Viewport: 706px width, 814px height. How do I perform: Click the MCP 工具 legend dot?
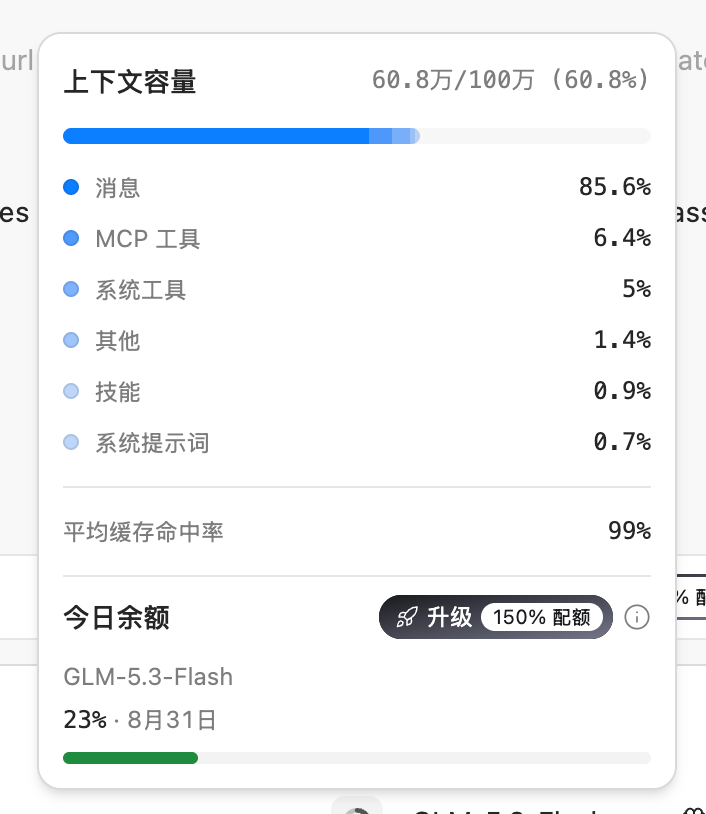pyautogui.click(x=71, y=238)
